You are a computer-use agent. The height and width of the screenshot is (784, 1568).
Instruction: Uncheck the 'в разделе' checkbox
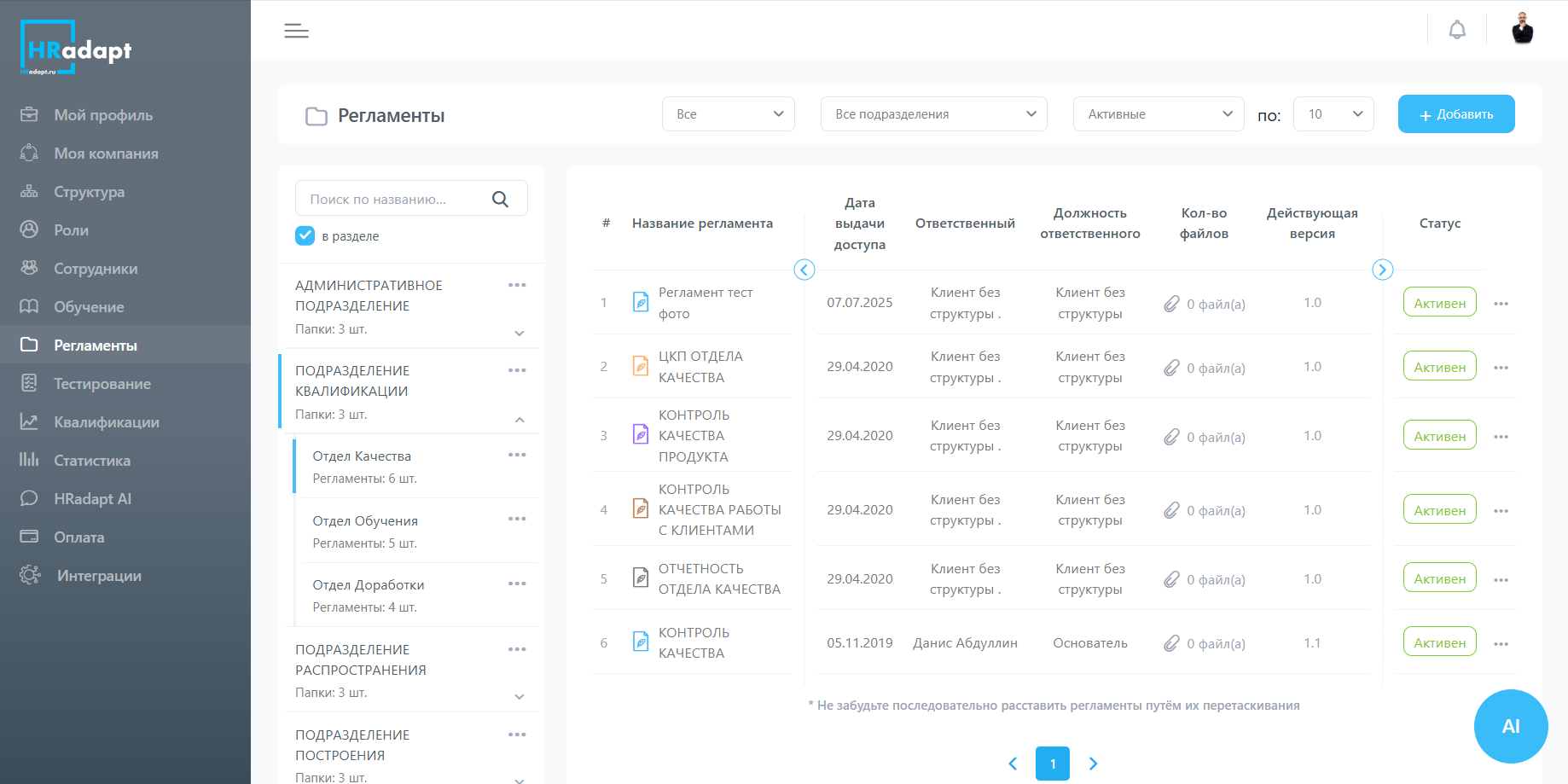(x=305, y=235)
